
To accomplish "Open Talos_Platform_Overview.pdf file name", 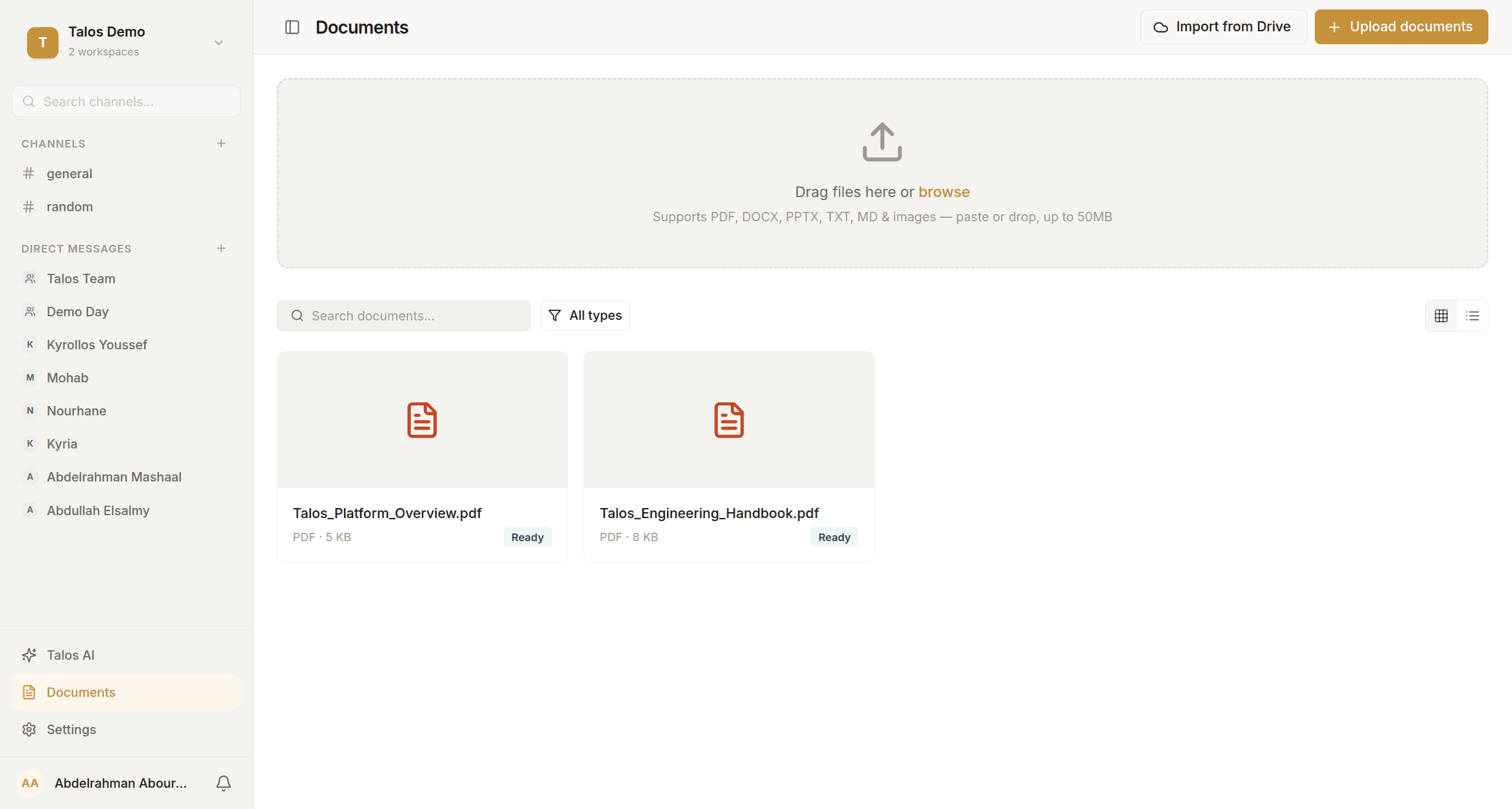I will (x=387, y=513).
